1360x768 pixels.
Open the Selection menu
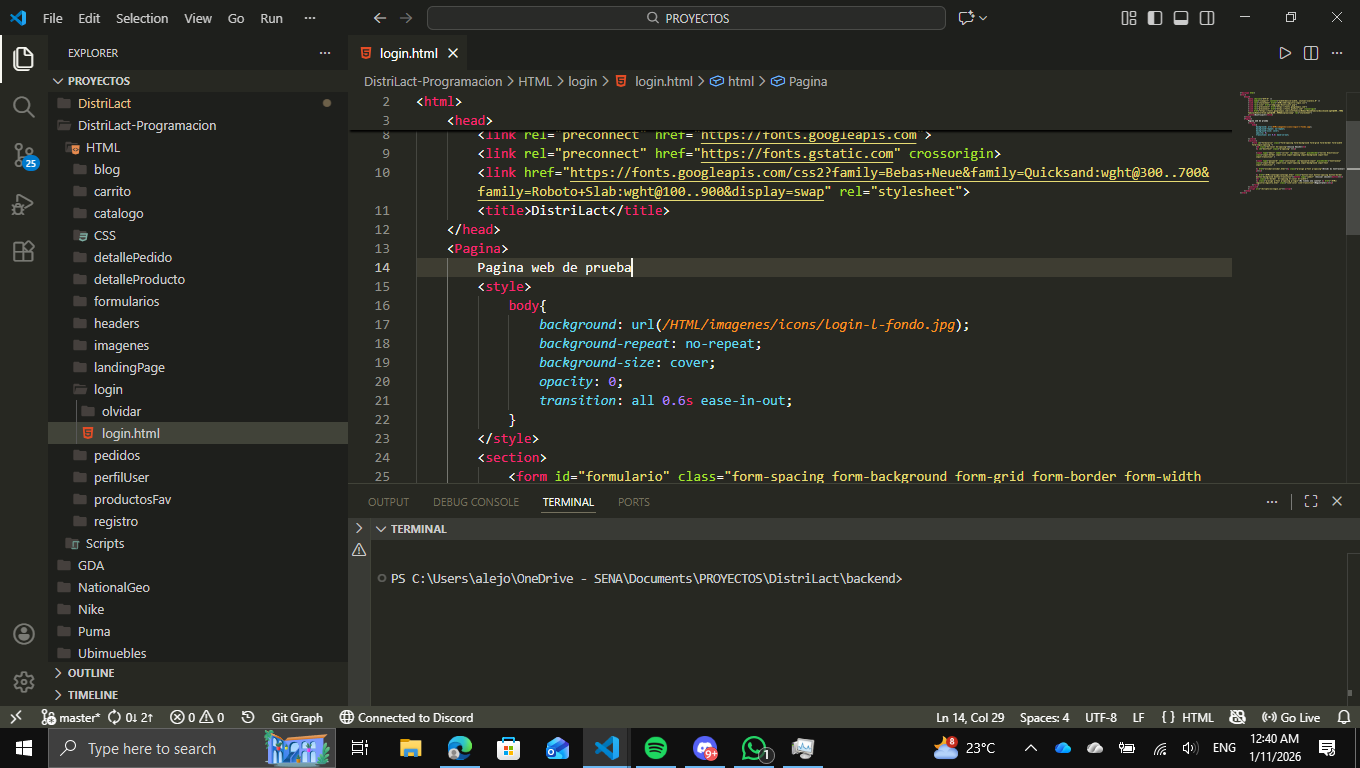click(x=142, y=18)
